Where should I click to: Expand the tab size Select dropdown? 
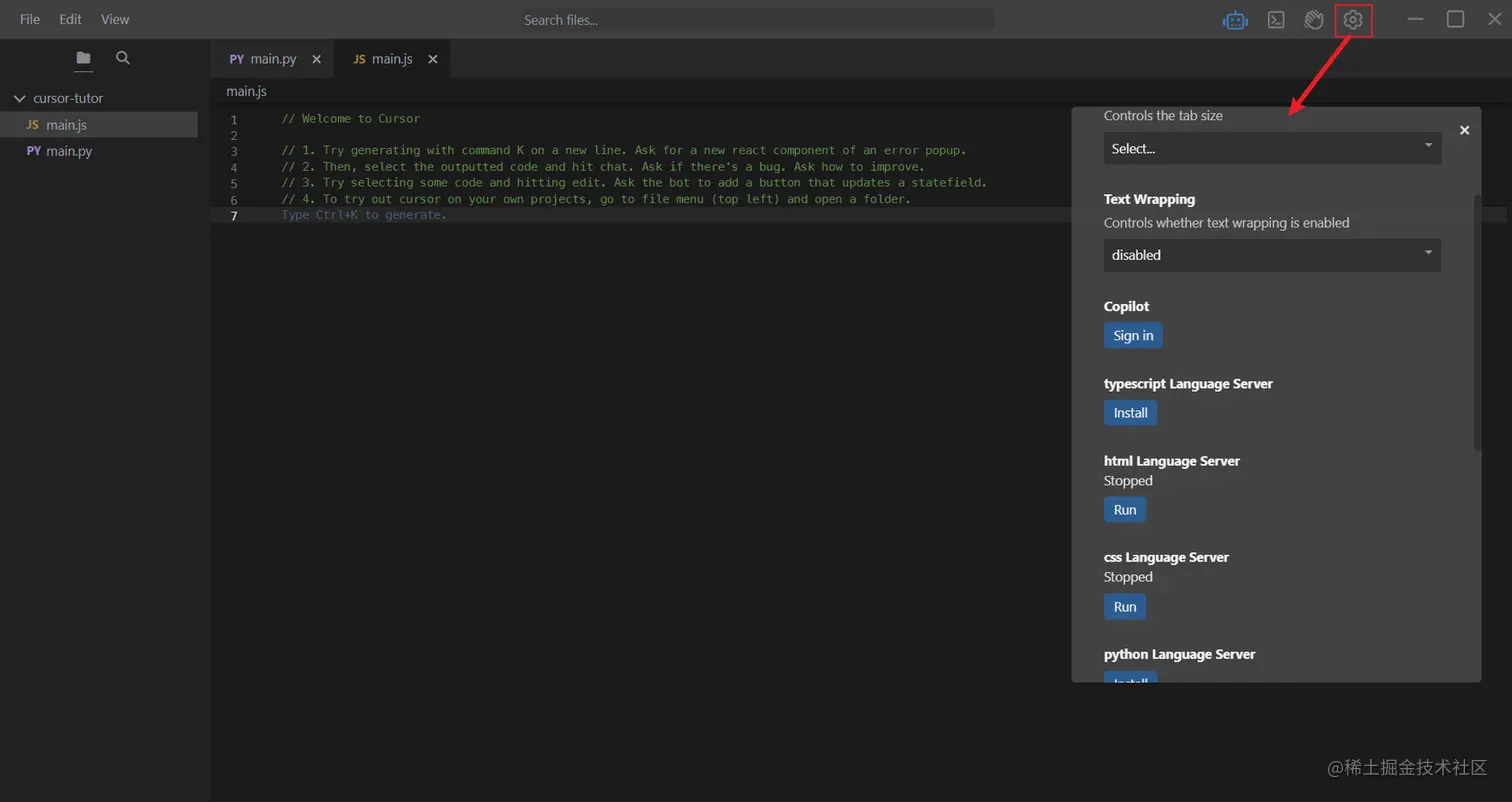tap(1272, 148)
